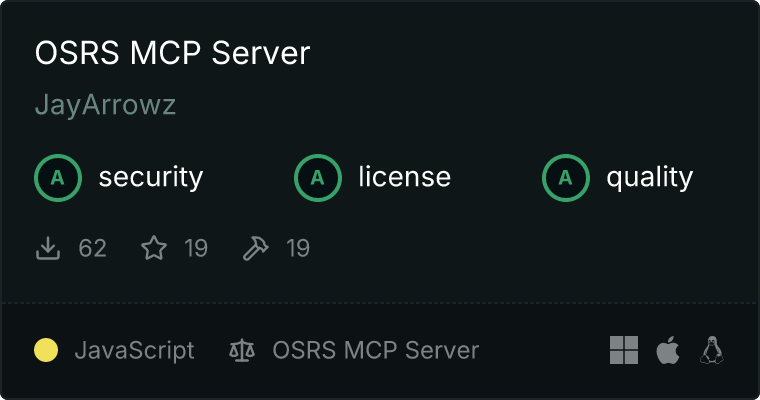Click the download count of 62
This screenshot has width=760, height=400.
click(x=92, y=248)
